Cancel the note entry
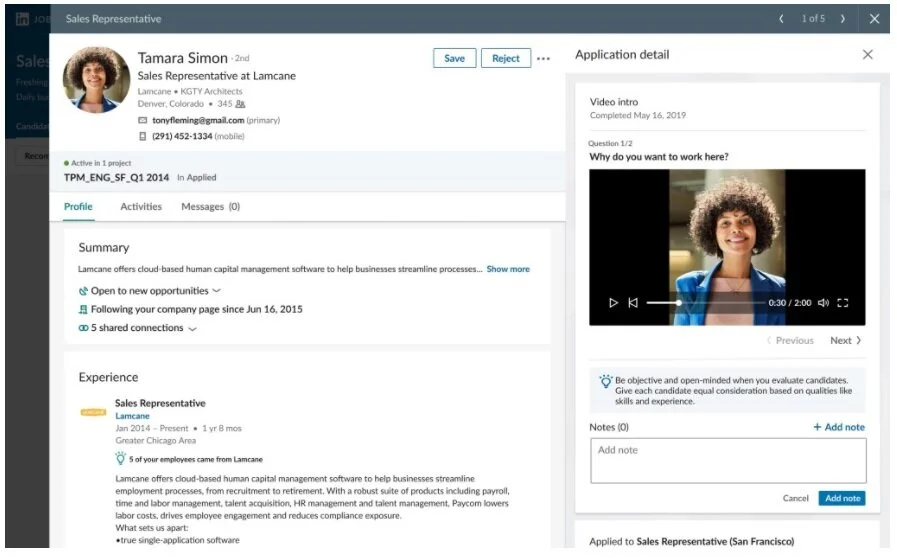The width and height of the screenshot is (897, 558). [795, 498]
